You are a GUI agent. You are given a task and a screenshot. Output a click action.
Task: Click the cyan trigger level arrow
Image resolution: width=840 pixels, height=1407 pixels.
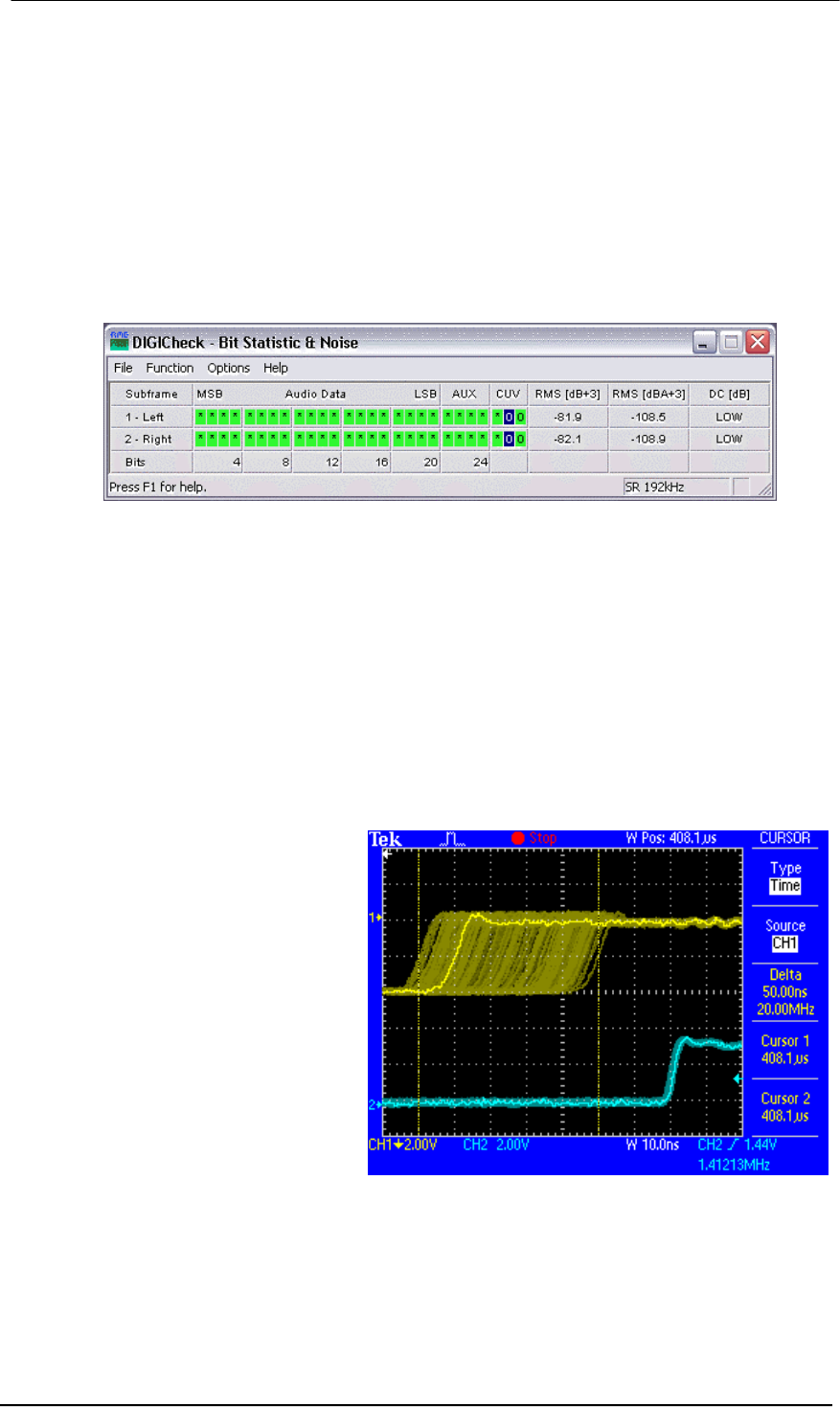coord(737,1079)
